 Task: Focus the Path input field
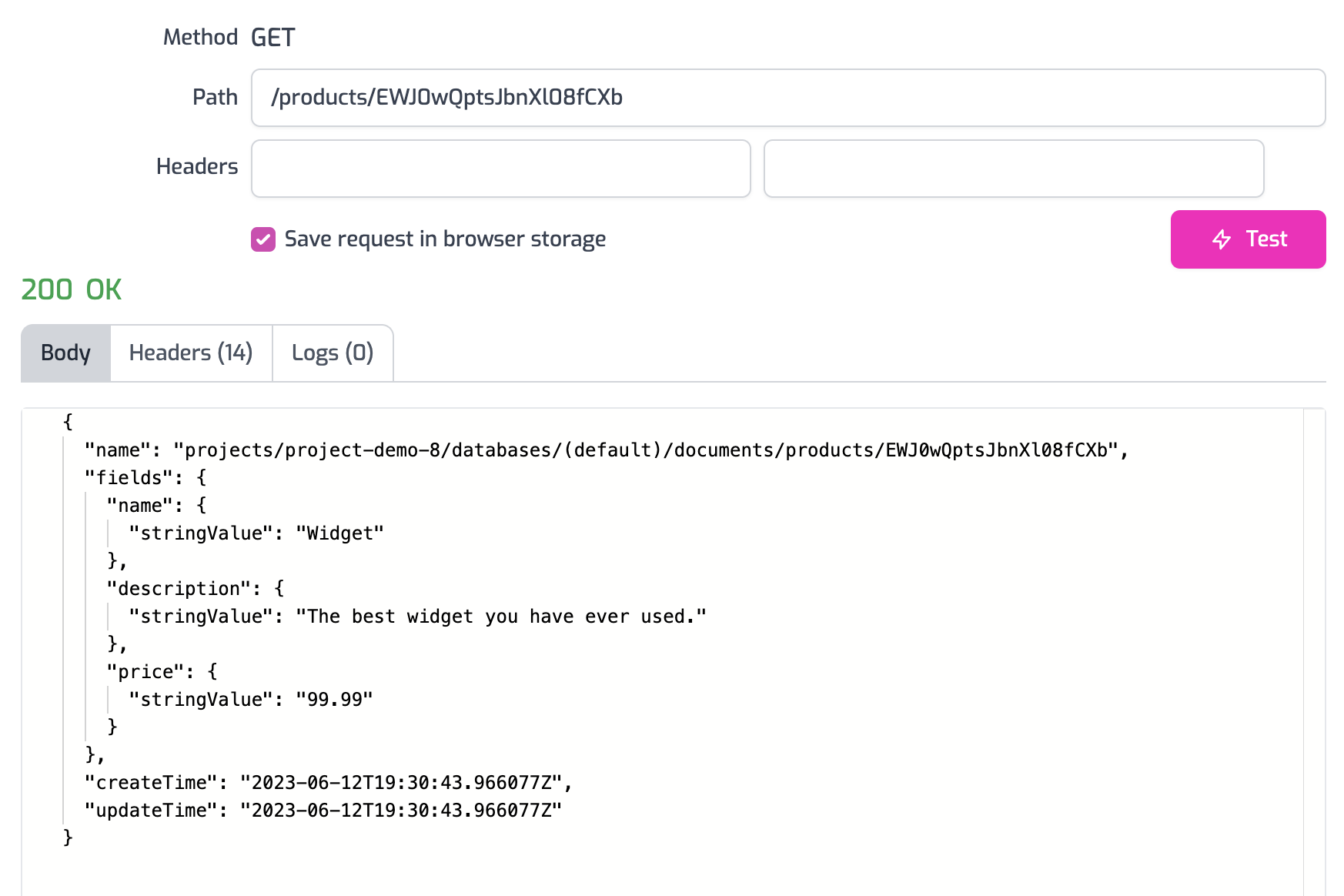[x=787, y=98]
